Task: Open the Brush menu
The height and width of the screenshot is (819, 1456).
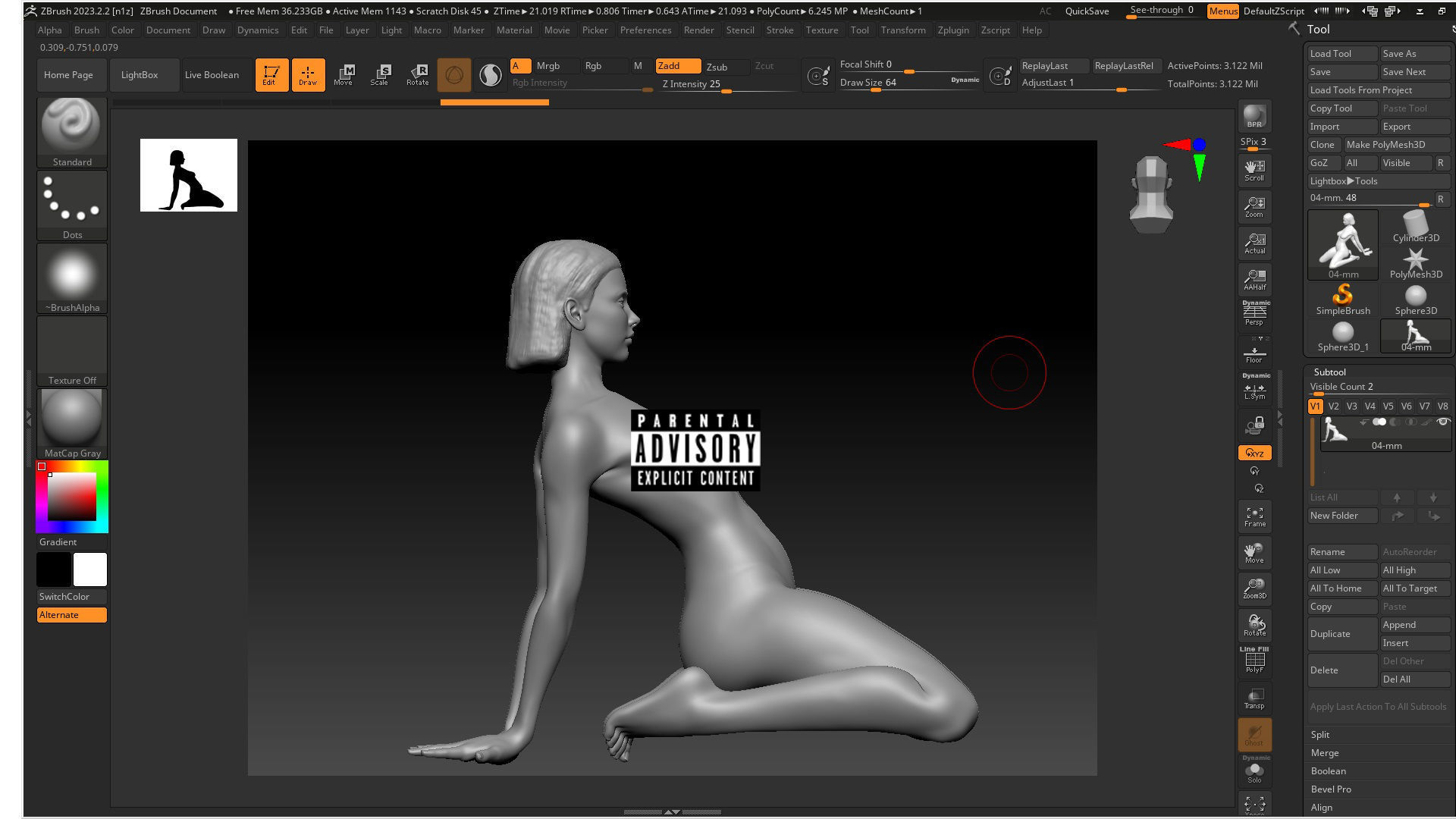Action: click(86, 30)
